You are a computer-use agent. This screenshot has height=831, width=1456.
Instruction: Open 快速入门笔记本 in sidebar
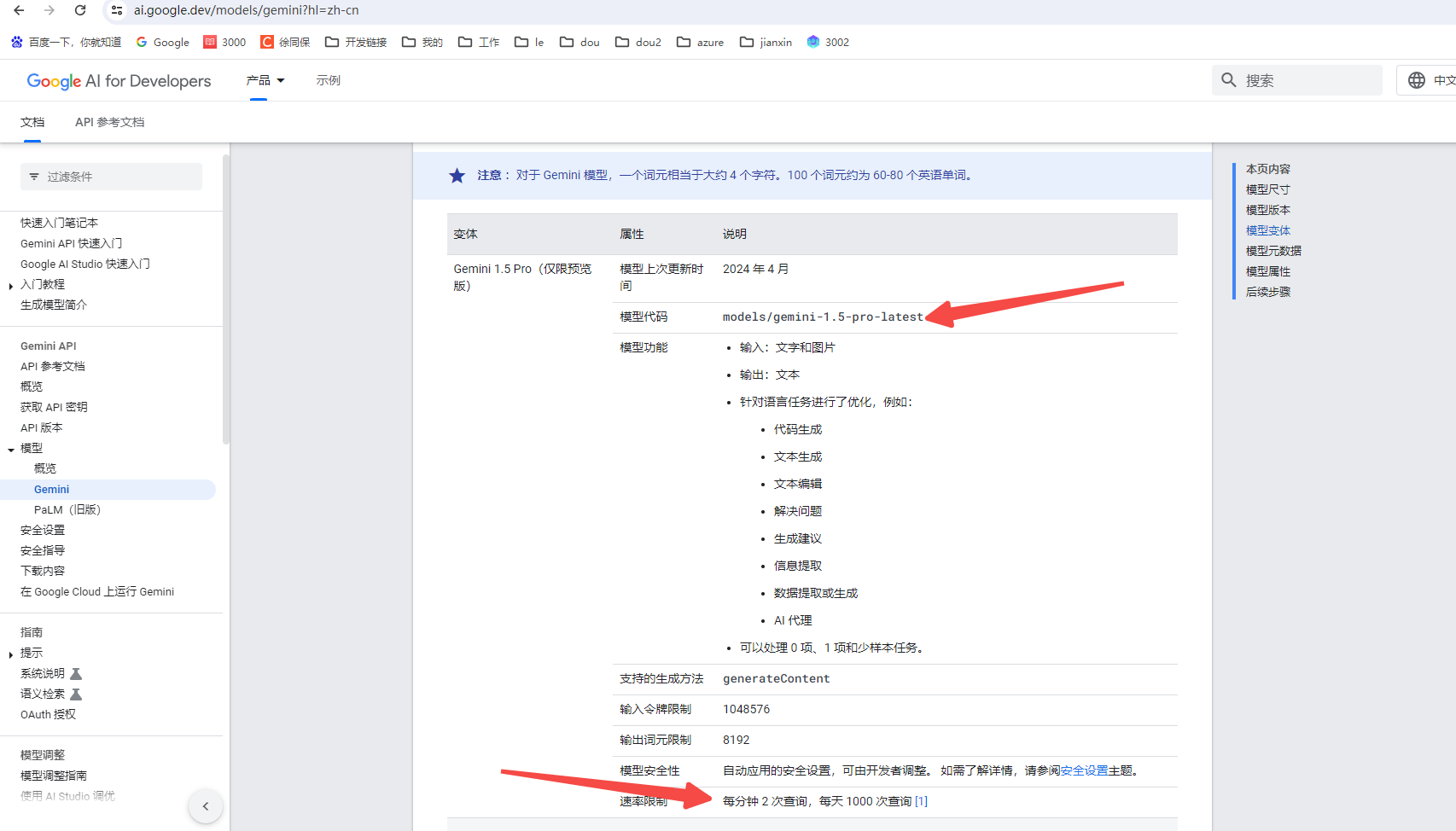[x=59, y=223]
